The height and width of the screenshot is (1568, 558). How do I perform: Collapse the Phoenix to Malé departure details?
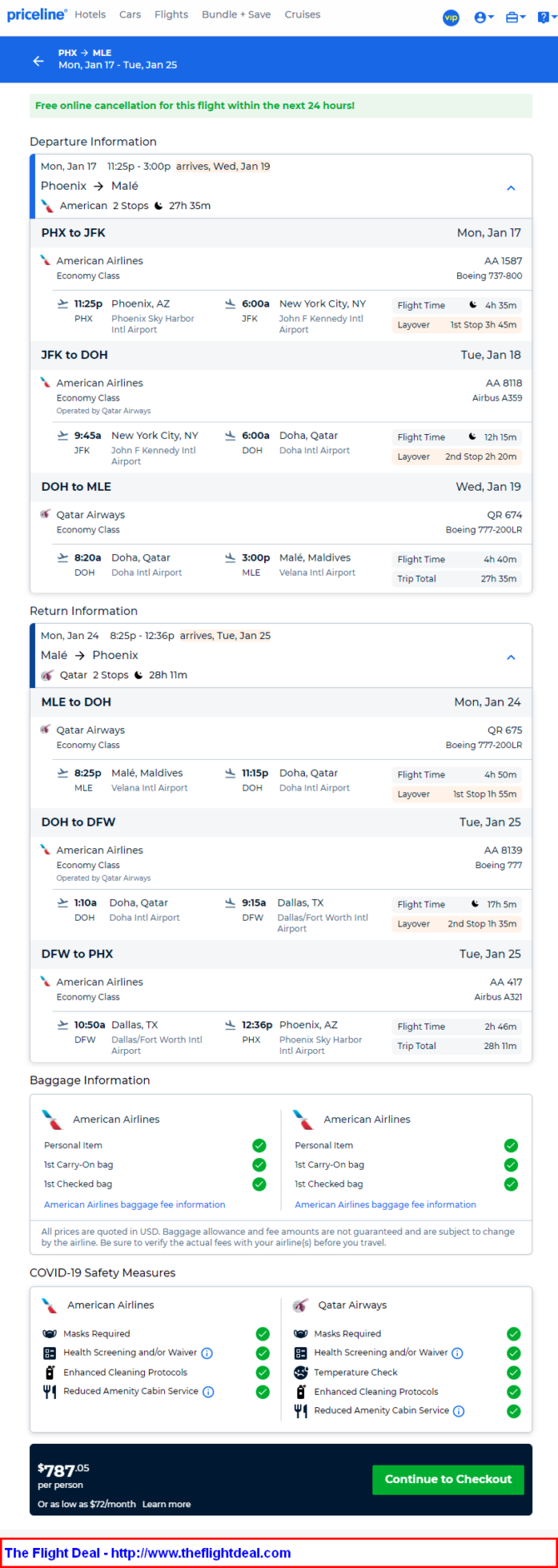pyautogui.click(x=511, y=188)
